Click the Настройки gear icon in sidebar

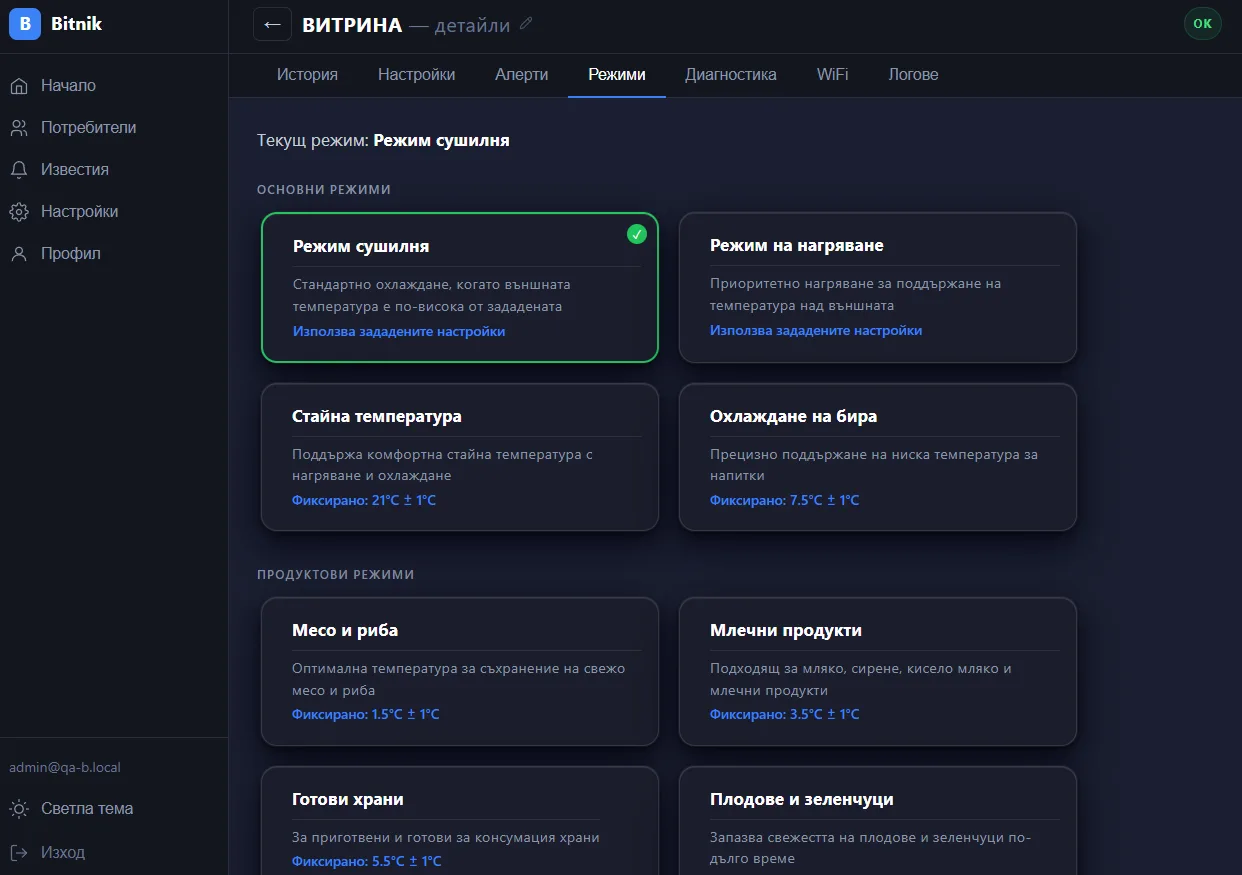pyautogui.click(x=19, y=212)
